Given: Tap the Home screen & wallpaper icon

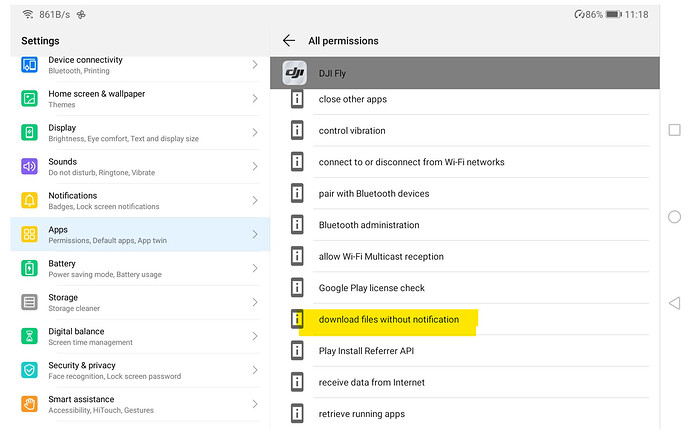Looking at the screenshot, I should pyautogui.click(x=29, y=98).
